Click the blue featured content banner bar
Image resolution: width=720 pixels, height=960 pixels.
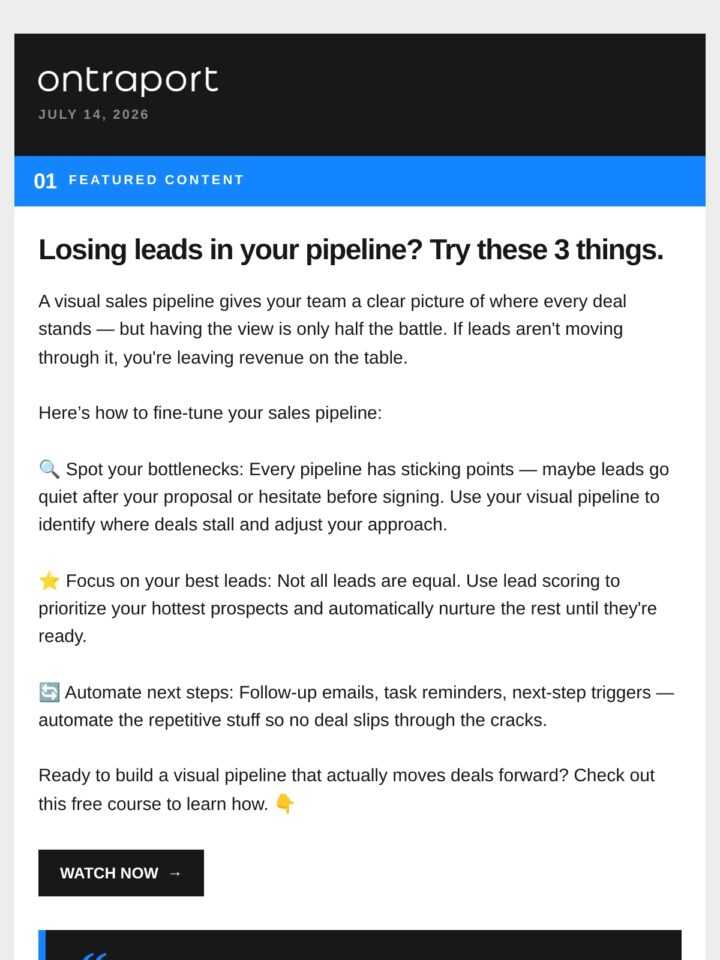pyautogui.click(x=360, y=181)
